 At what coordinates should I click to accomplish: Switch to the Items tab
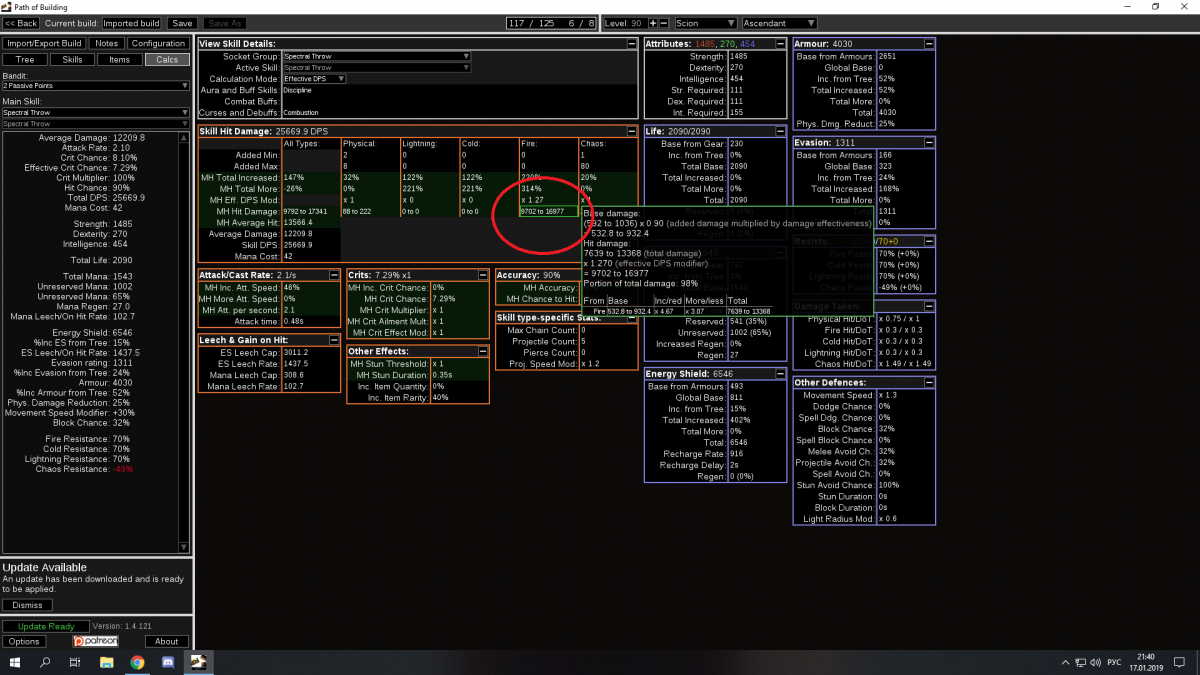(x=120, y=60)
